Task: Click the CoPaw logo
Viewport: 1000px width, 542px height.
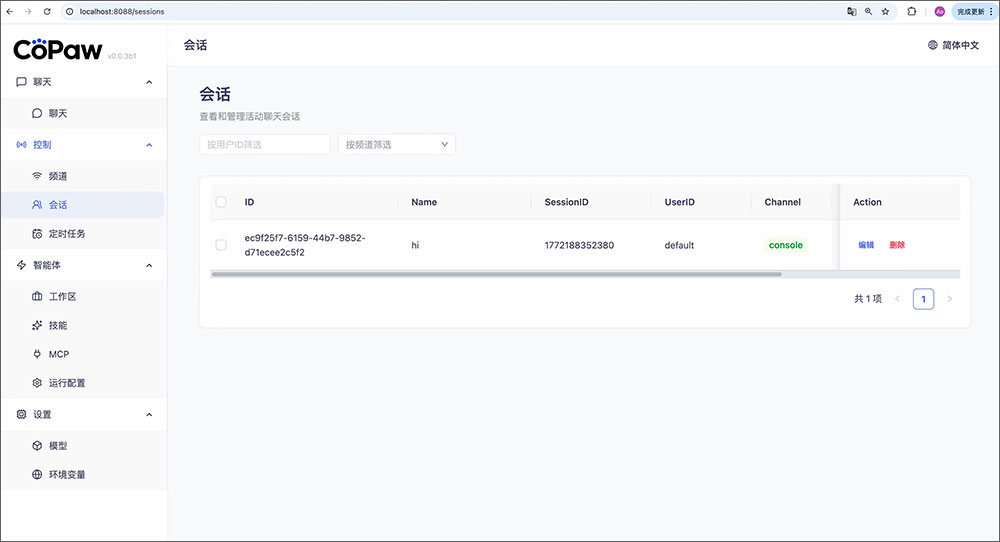Action: click(x=57, y=49)
